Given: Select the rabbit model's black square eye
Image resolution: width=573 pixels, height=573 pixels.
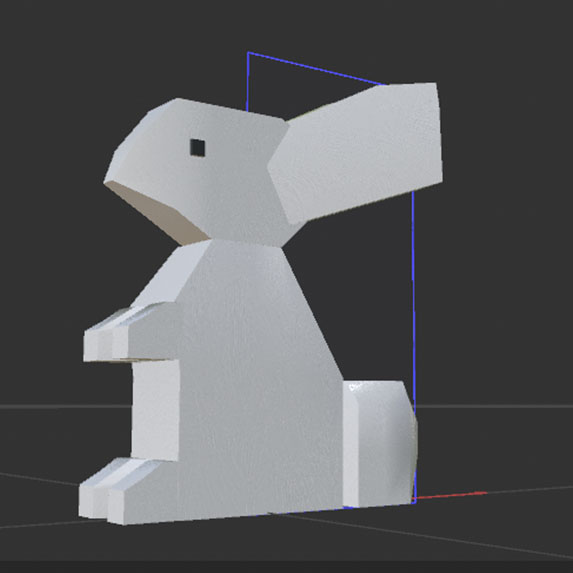Looking at the screenshot, I should click(197, 148).
